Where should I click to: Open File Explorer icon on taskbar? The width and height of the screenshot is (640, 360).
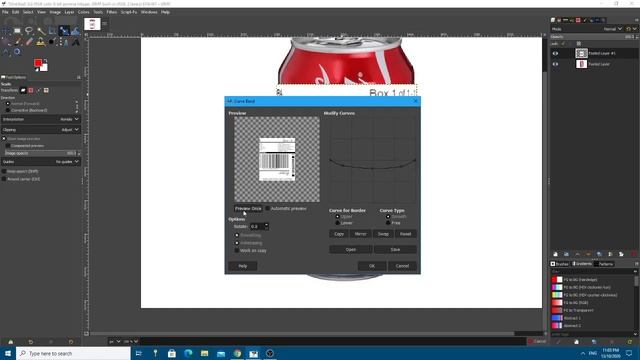click(x=204, y=353)
